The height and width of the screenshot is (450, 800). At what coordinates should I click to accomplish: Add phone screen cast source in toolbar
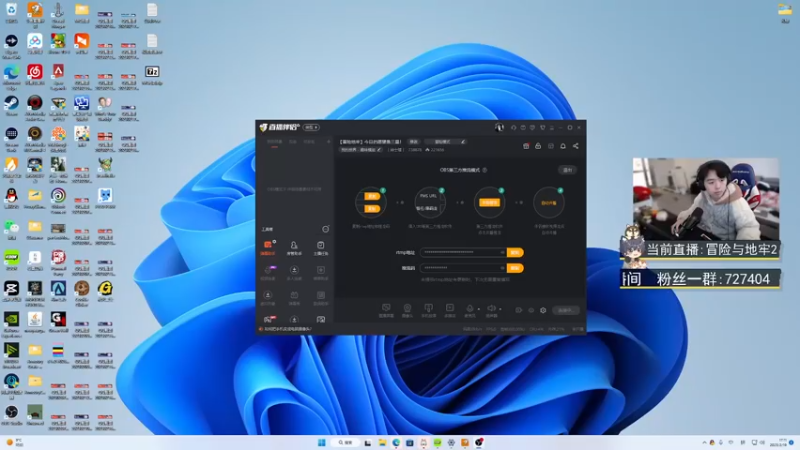[429, 310]
